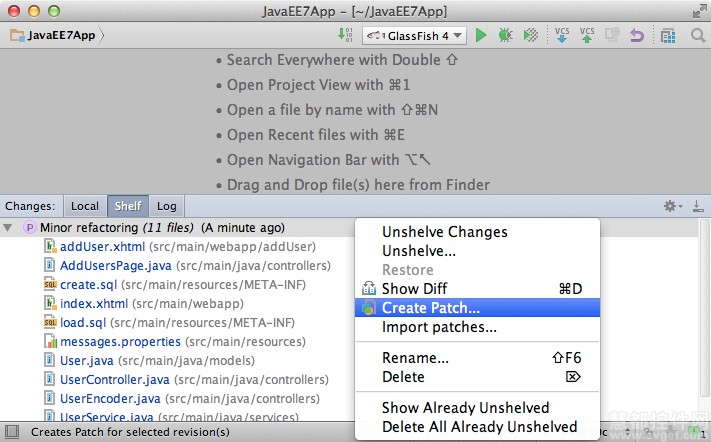Click VCS update project icon
711x442 pixels.
tap(562, 35)
